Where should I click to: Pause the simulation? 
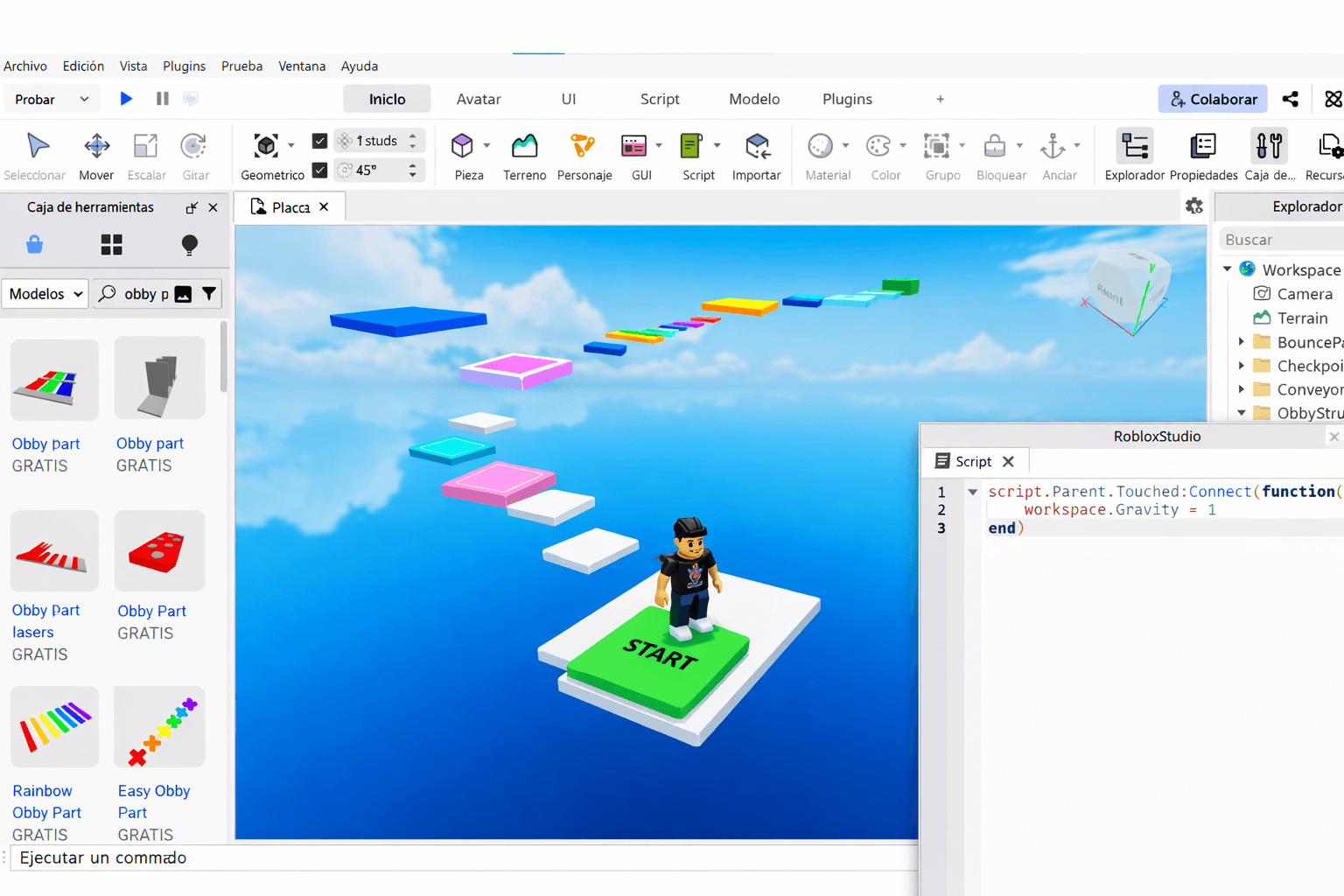coord(162,99)
